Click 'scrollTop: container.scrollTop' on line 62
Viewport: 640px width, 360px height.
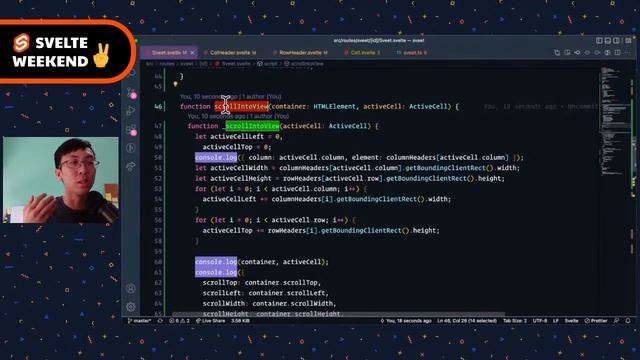[262, 283]
